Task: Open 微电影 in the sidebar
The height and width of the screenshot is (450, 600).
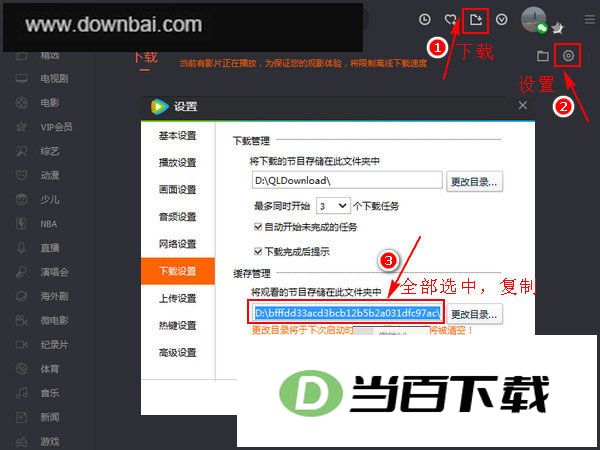Action: pos(54,320)
